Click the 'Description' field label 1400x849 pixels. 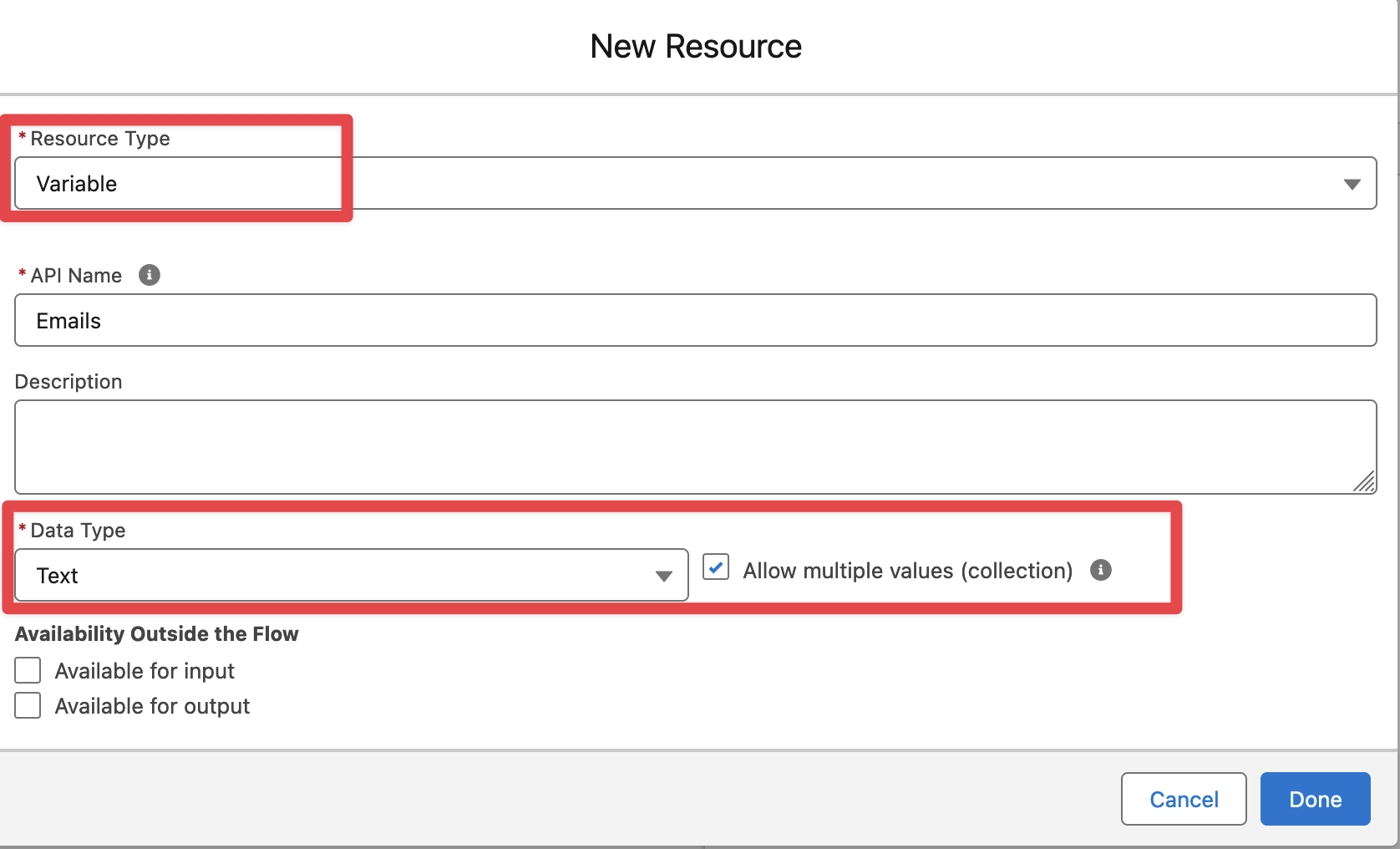tap(68, 382)
